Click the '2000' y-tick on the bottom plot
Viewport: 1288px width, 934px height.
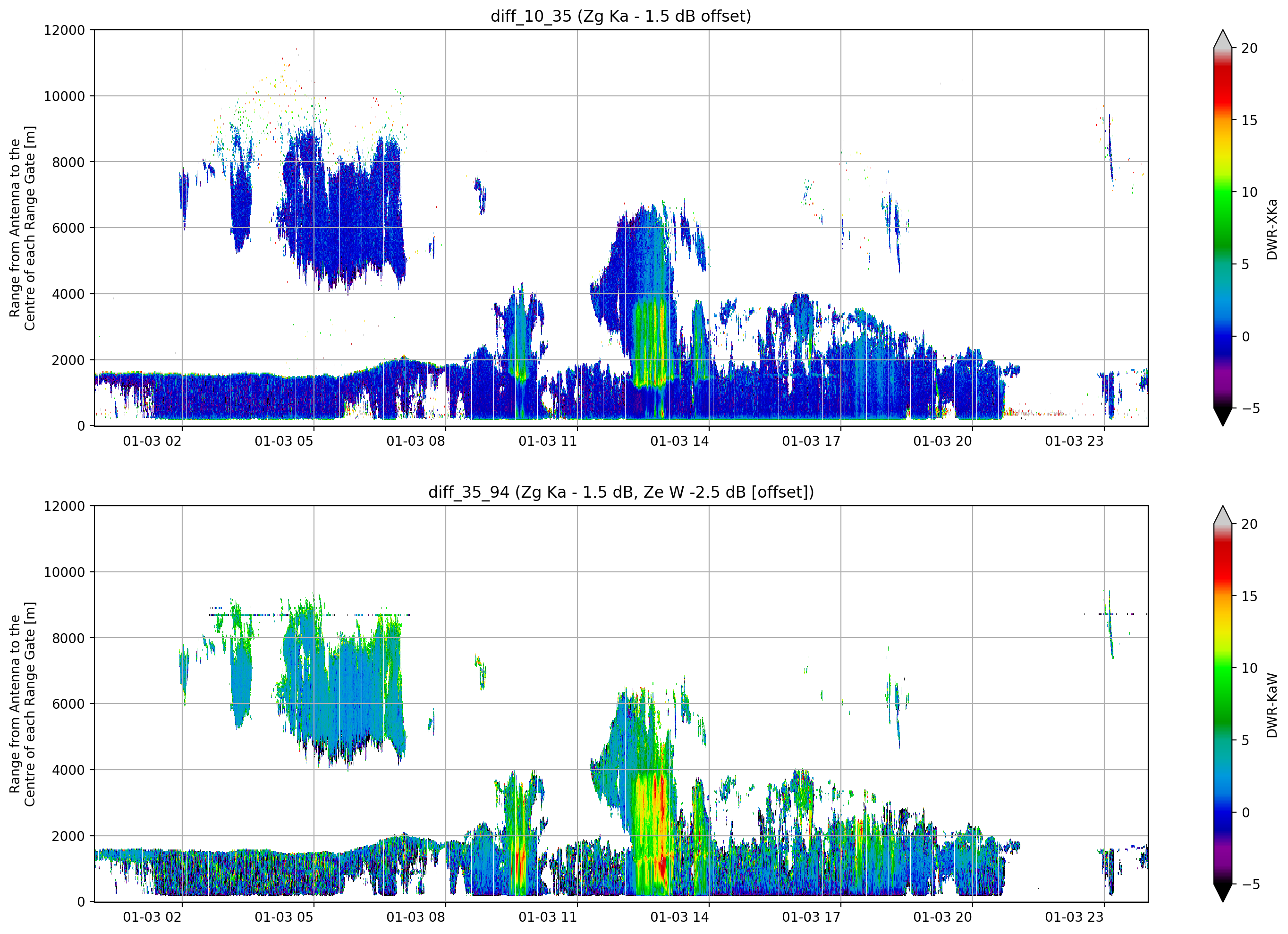point(68,836)
